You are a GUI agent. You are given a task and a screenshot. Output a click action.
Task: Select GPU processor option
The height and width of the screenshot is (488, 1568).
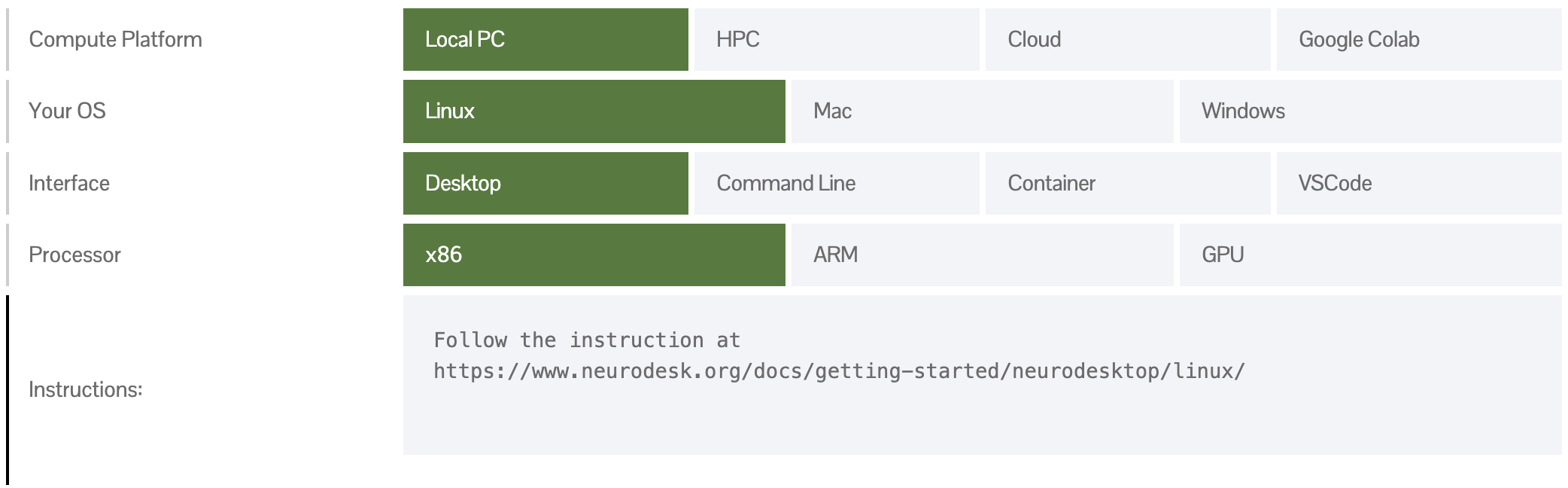tap(1370, 255)
